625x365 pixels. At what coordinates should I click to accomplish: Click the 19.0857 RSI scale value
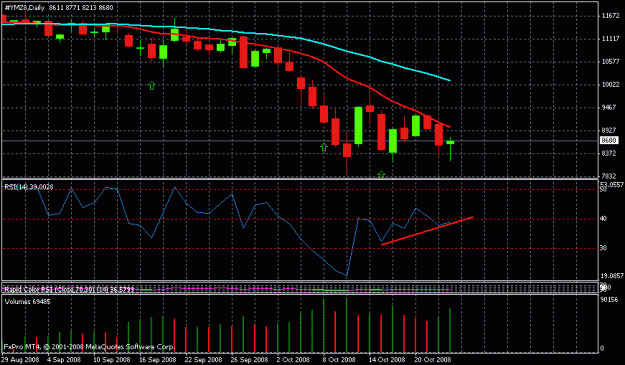pyautogui.click(x=612, y=276)
